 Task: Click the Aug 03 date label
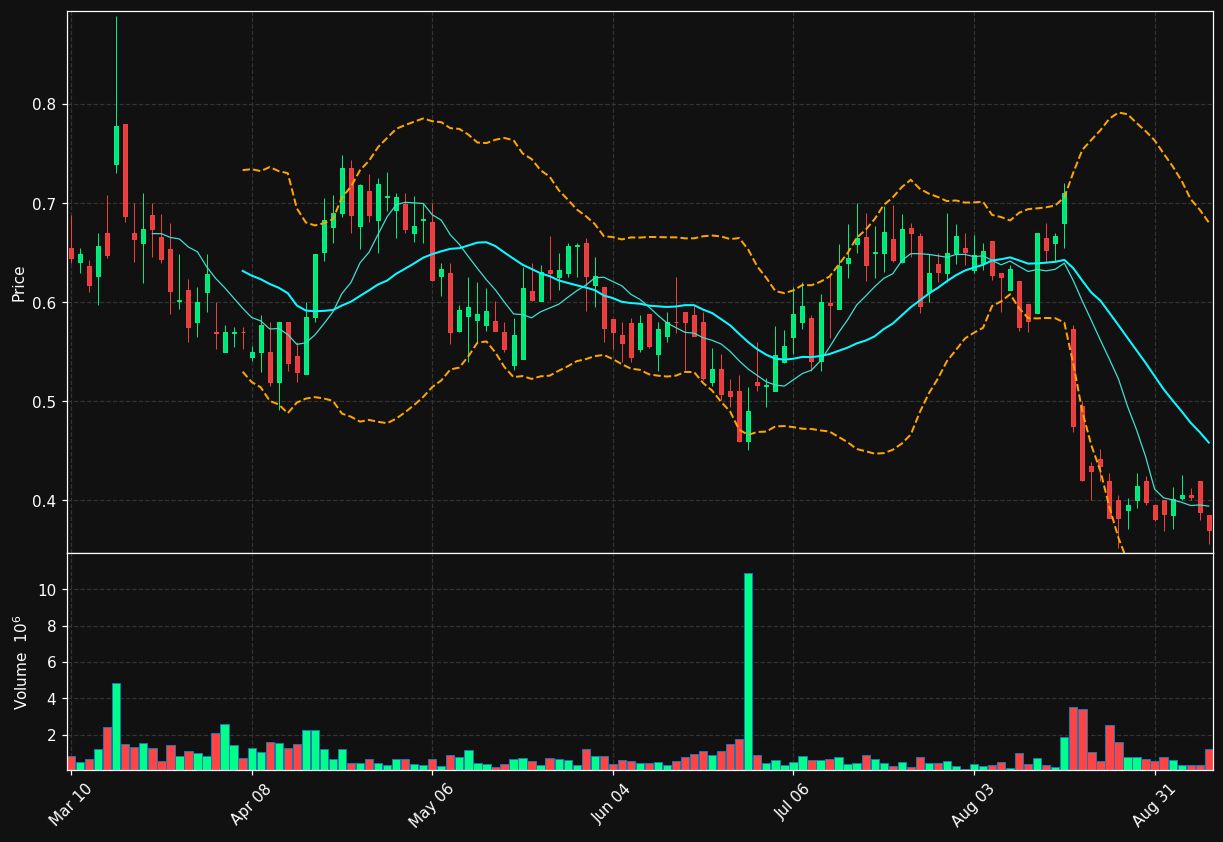click(974, 804)
